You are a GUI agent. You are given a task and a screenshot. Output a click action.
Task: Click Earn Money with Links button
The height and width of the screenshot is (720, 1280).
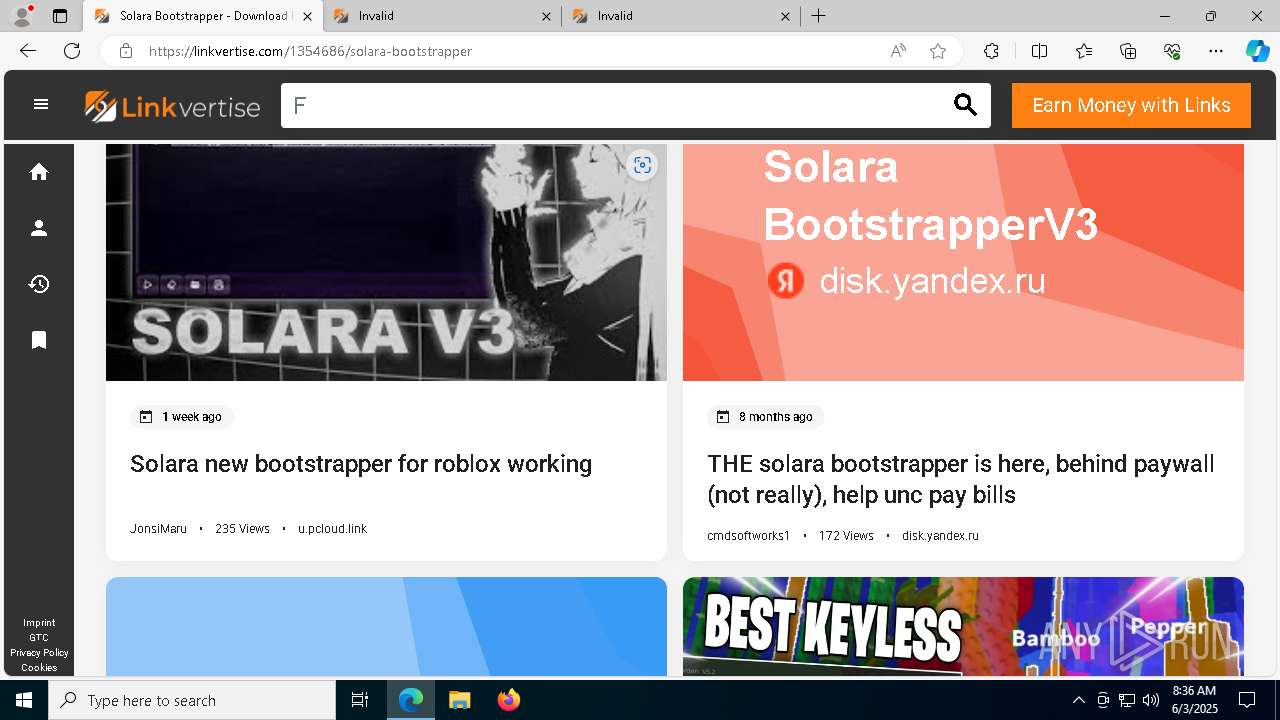coord(1131,105)
